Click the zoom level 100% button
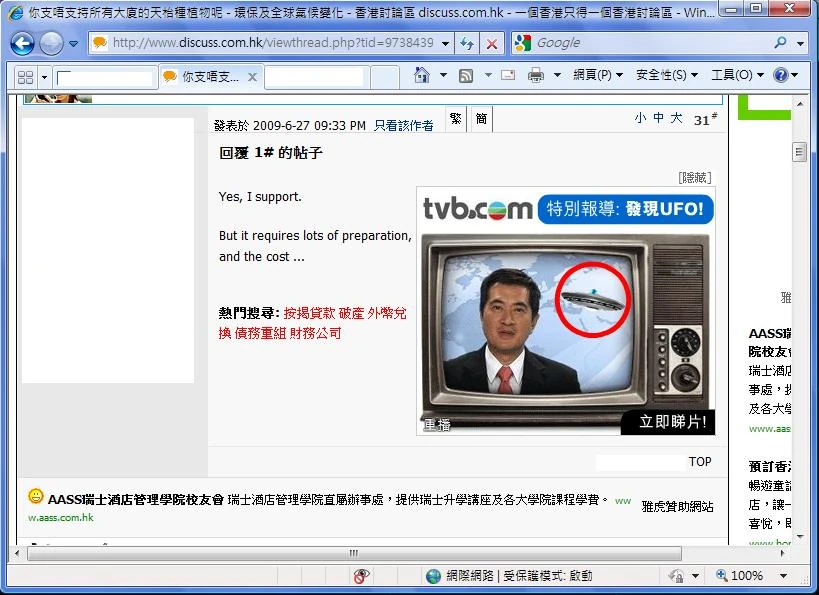 tap(740, 575)
